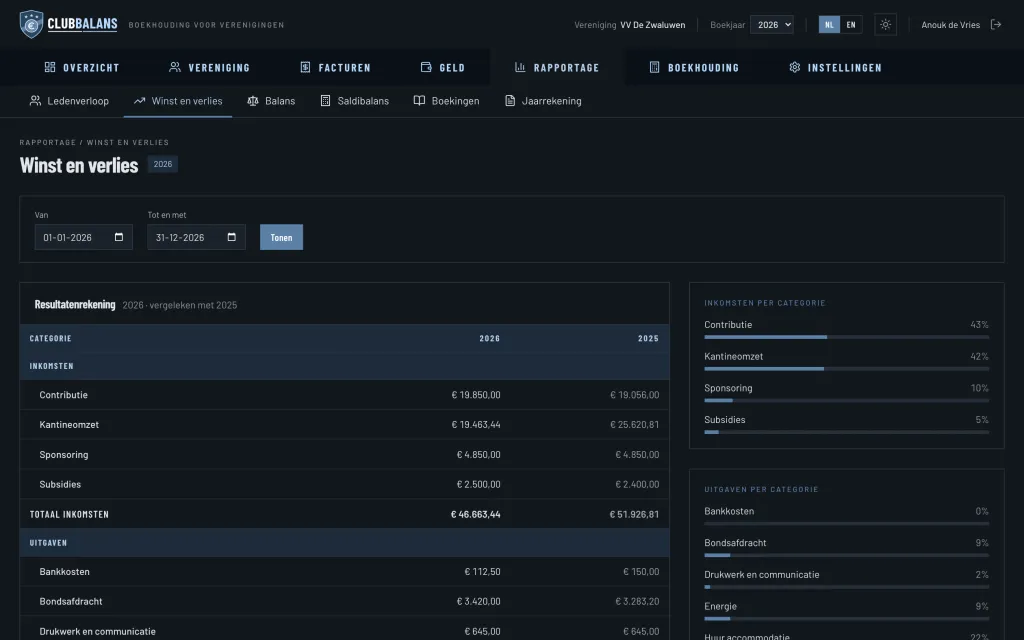Click the Jaarrekening document icon

pyautogui.click(x=510, y=101)
